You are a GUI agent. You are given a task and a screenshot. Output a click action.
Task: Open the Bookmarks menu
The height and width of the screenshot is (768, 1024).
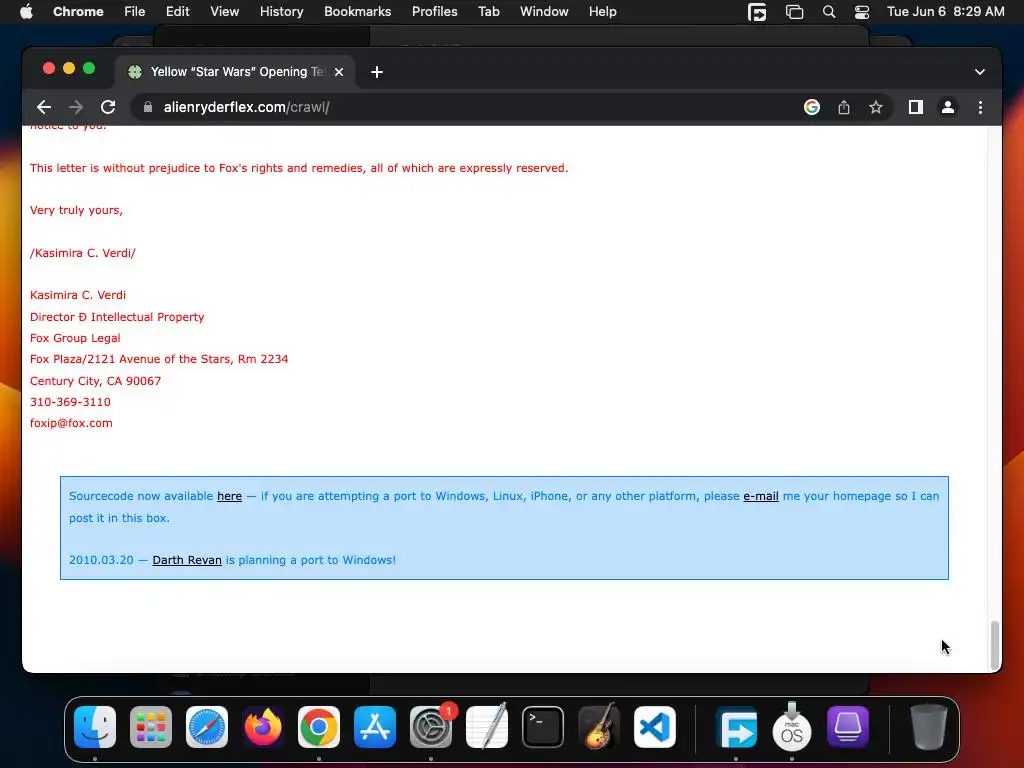click(x=357, y=12)
